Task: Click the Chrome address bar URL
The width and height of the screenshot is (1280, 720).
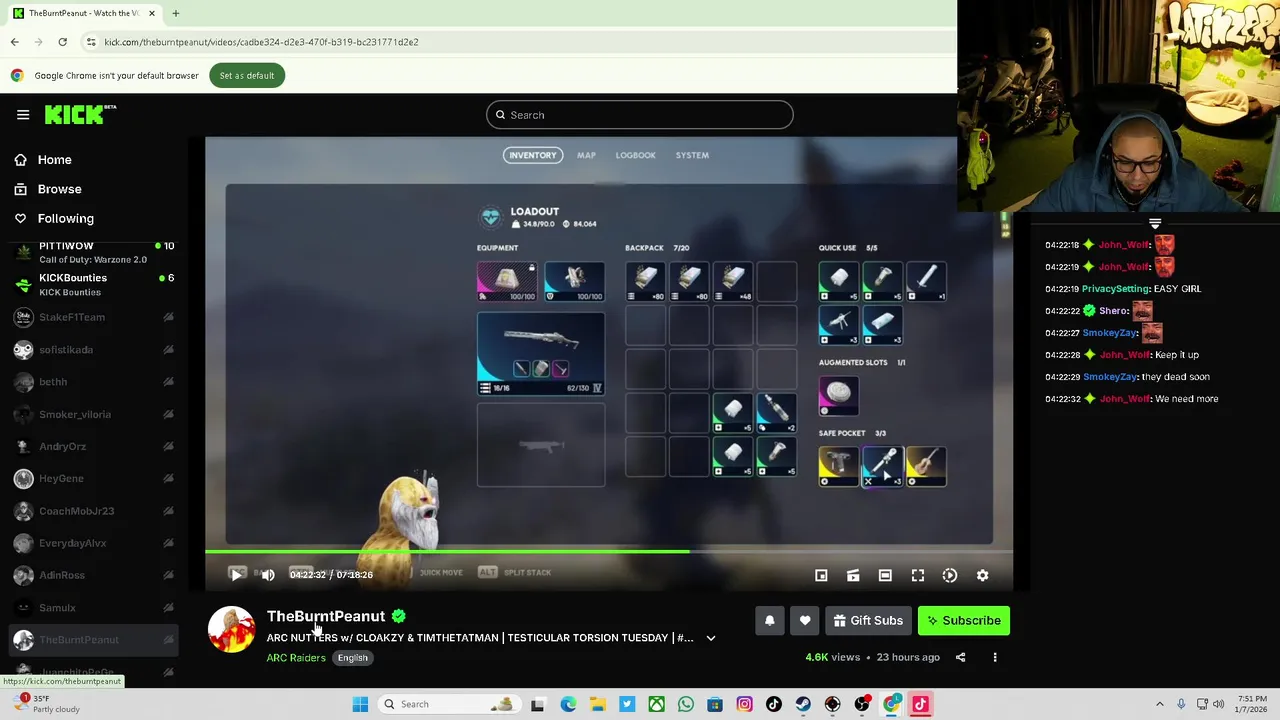Action: [x=261, y=42]
